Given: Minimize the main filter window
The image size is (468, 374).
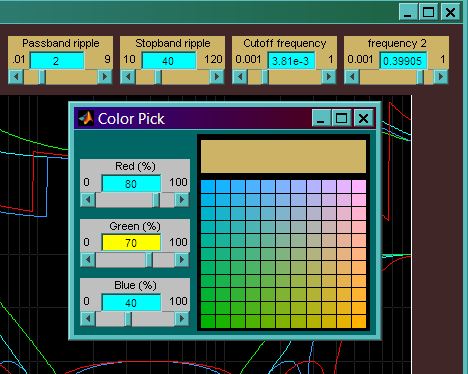Looking at the screenshot, I should click(x=407, y=12).
